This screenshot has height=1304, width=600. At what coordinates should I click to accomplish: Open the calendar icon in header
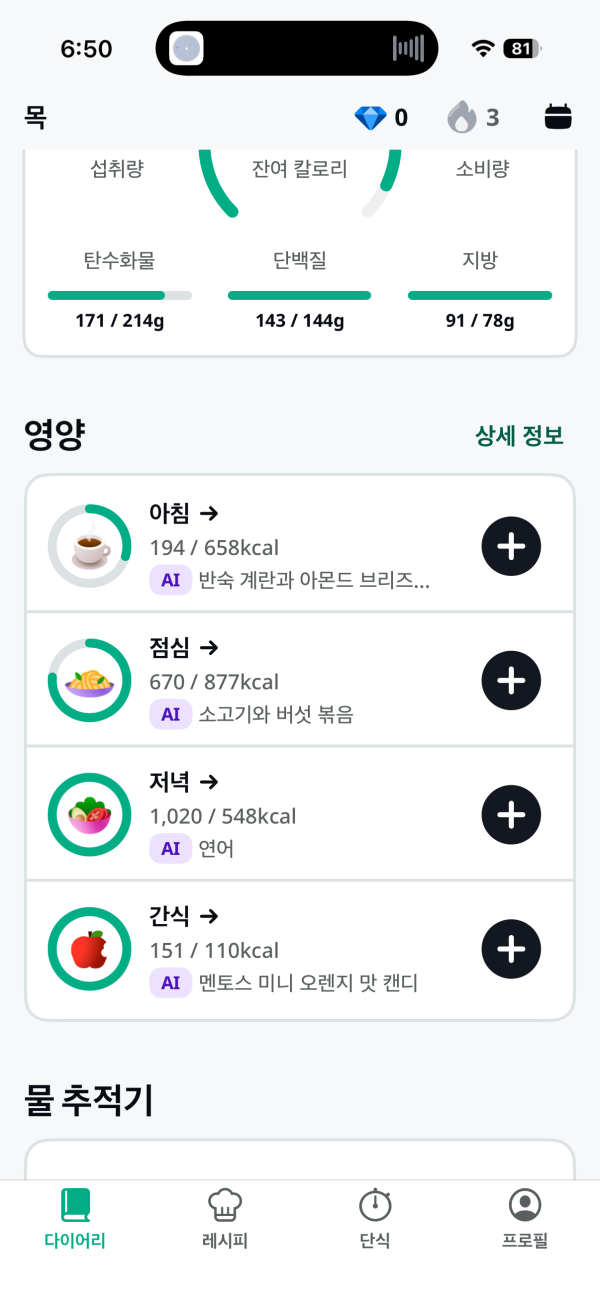click(558, 118)
